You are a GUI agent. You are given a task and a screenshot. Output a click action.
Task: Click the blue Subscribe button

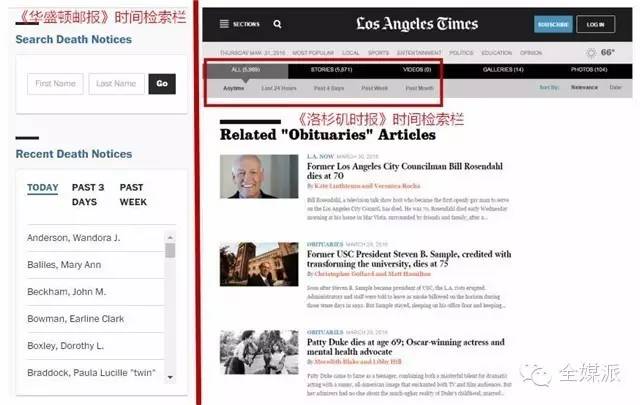(553, 24)
